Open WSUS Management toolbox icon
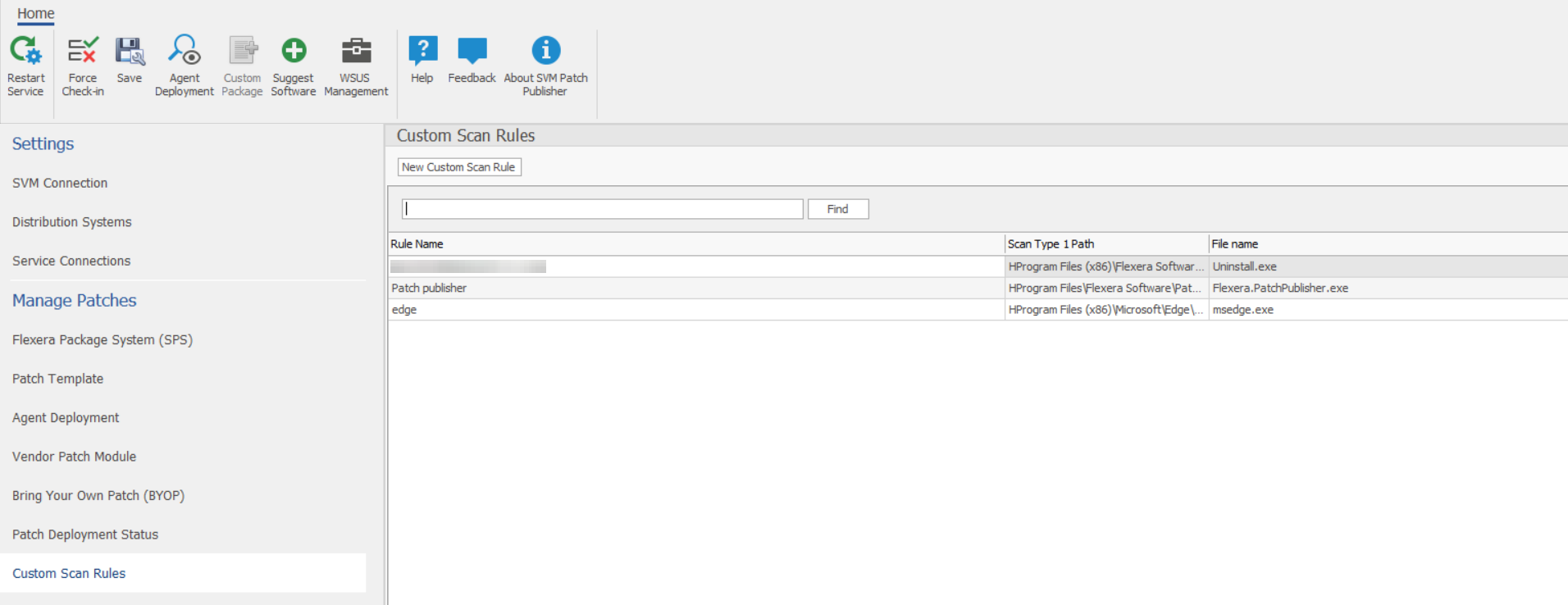1568x605 pixels. point(356,52)
